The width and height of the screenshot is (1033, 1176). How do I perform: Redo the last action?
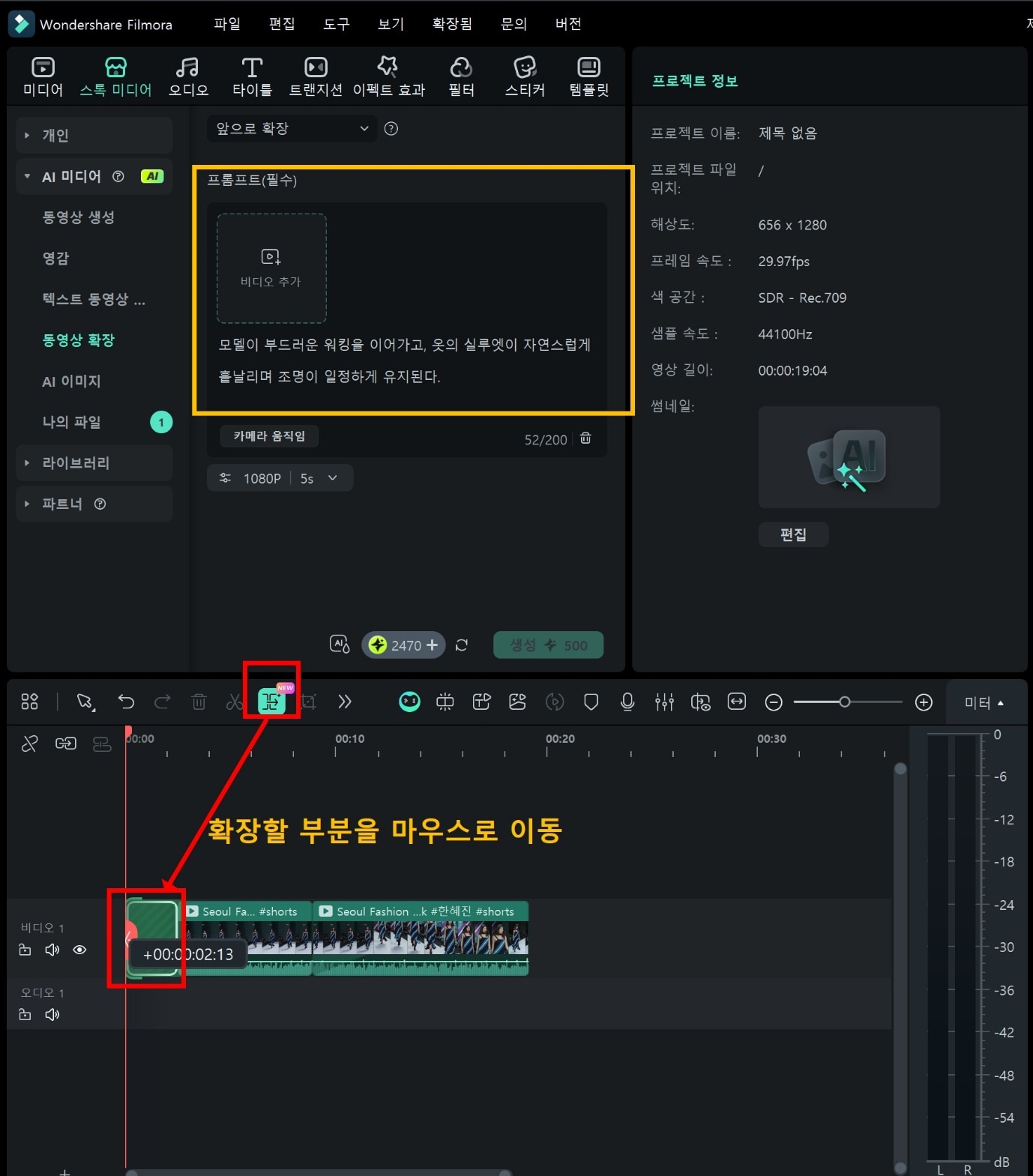(162, 702)
